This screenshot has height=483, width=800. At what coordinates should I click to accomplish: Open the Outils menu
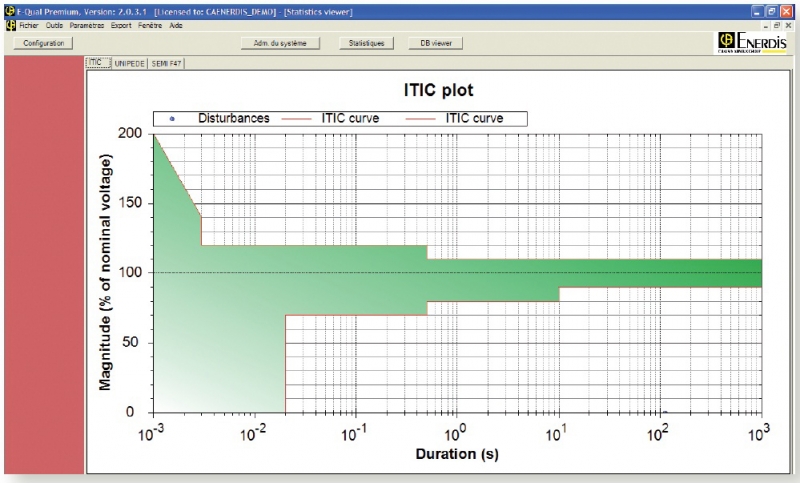[54, 24]
